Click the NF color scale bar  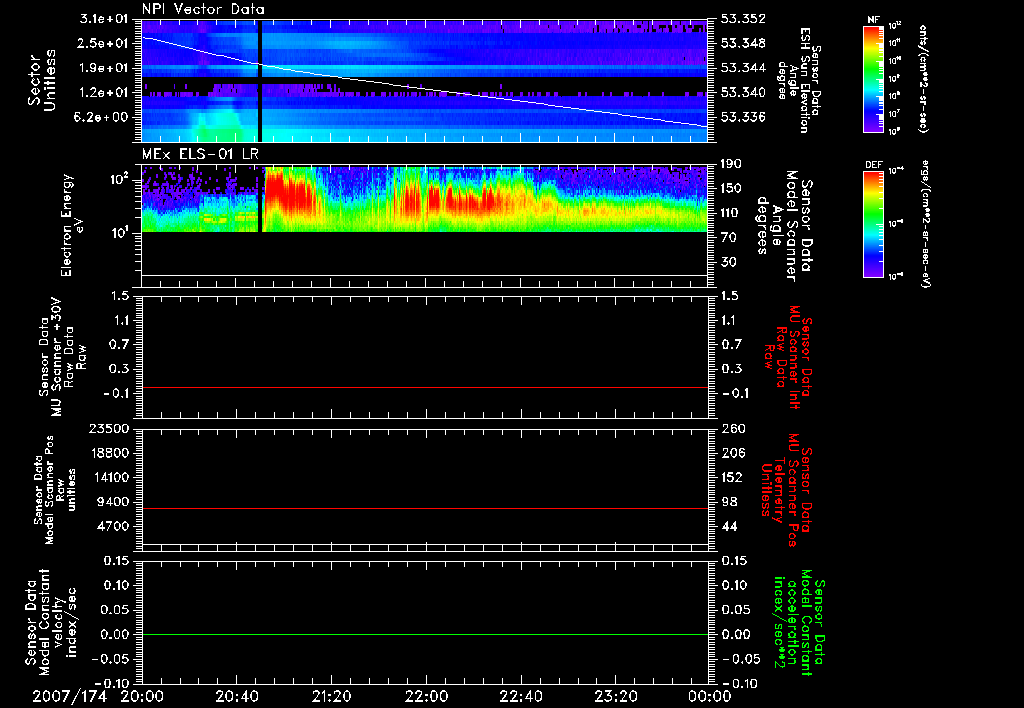pos(873,79)
